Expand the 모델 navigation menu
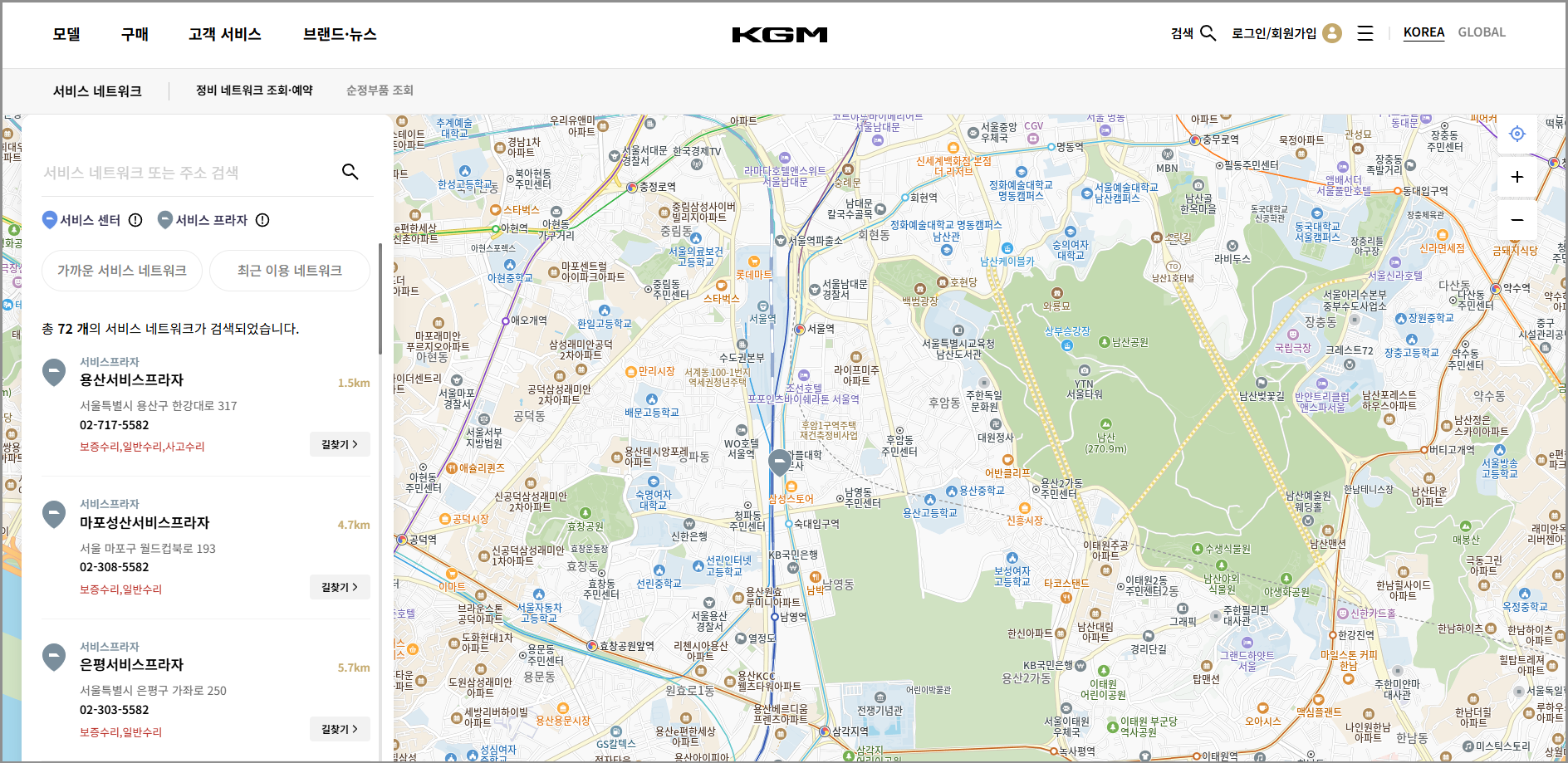 coord(66,34)
